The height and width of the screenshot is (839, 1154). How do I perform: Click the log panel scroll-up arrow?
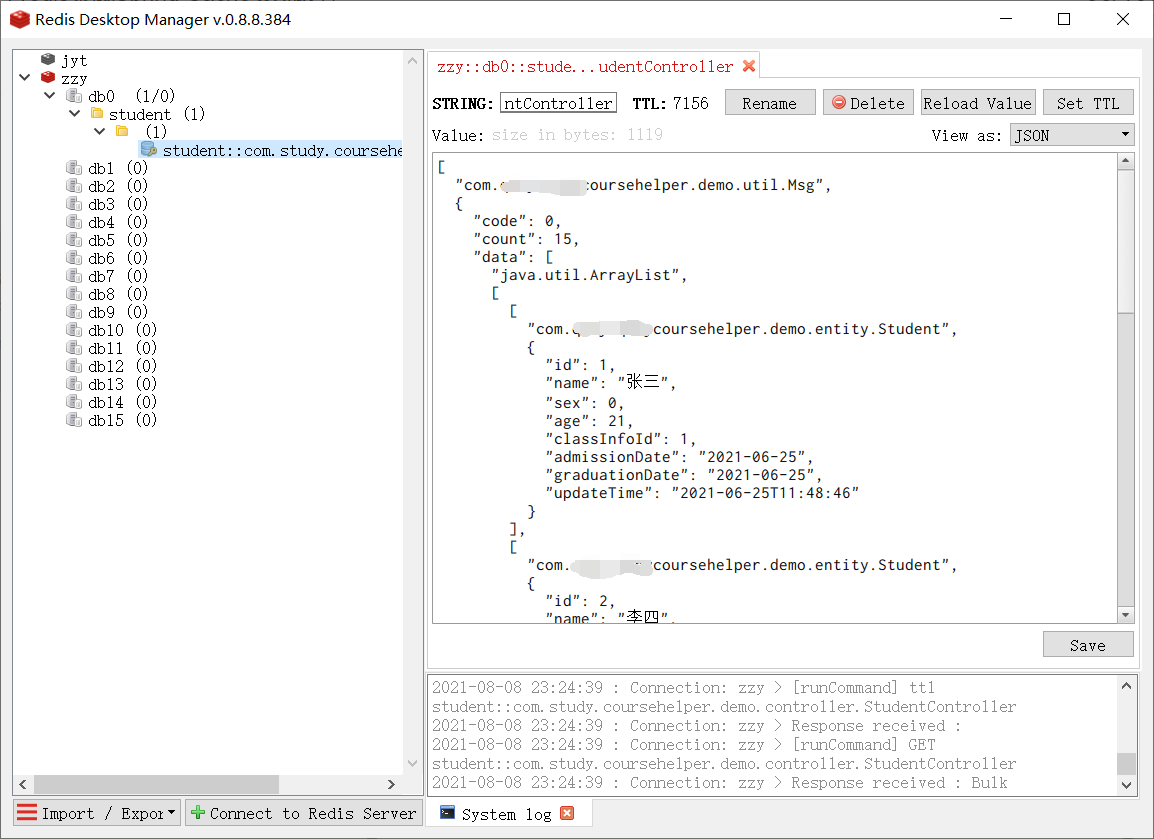click(1126, 685)
